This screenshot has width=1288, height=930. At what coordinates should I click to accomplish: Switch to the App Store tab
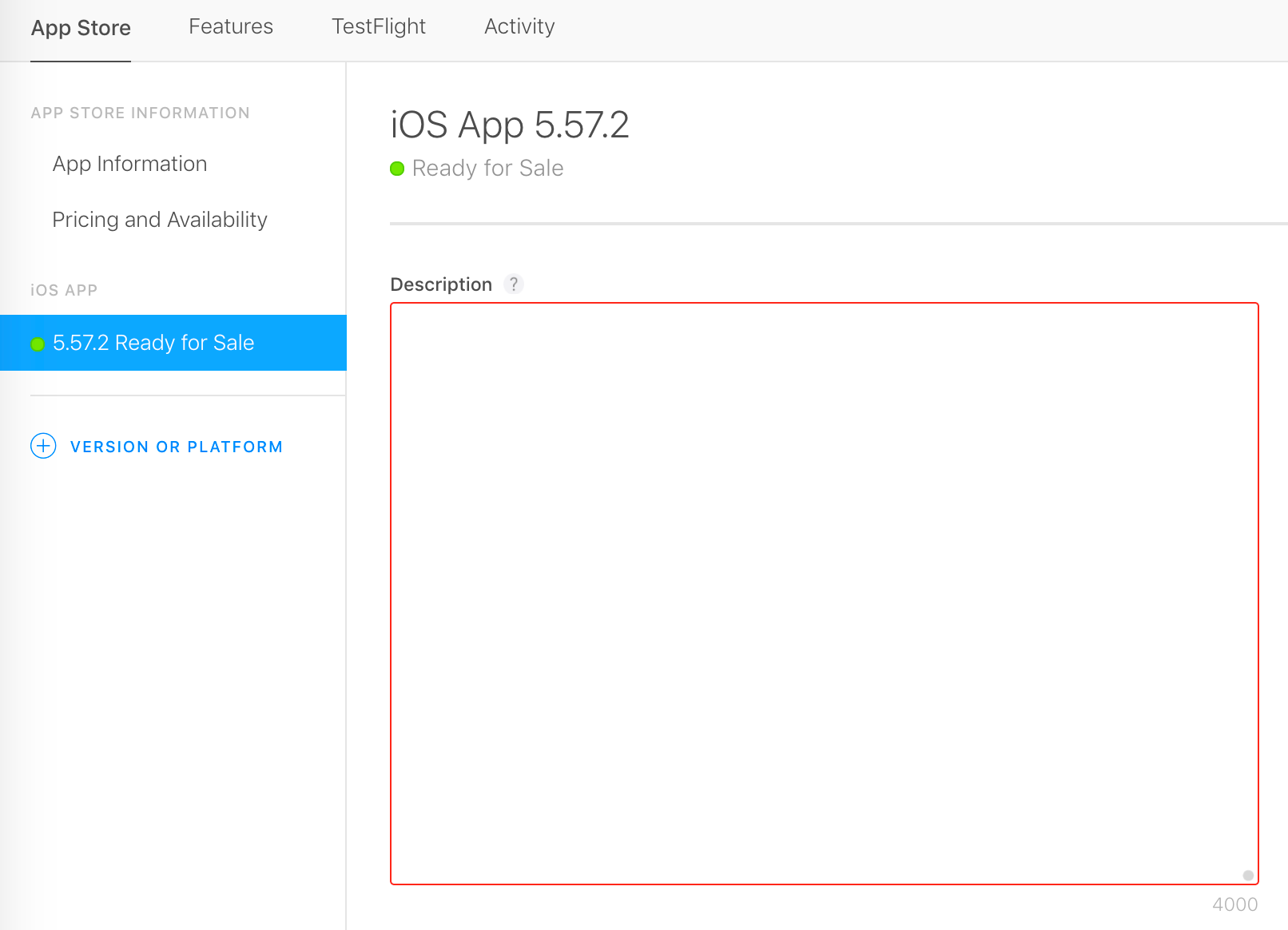tap(81, 28)
